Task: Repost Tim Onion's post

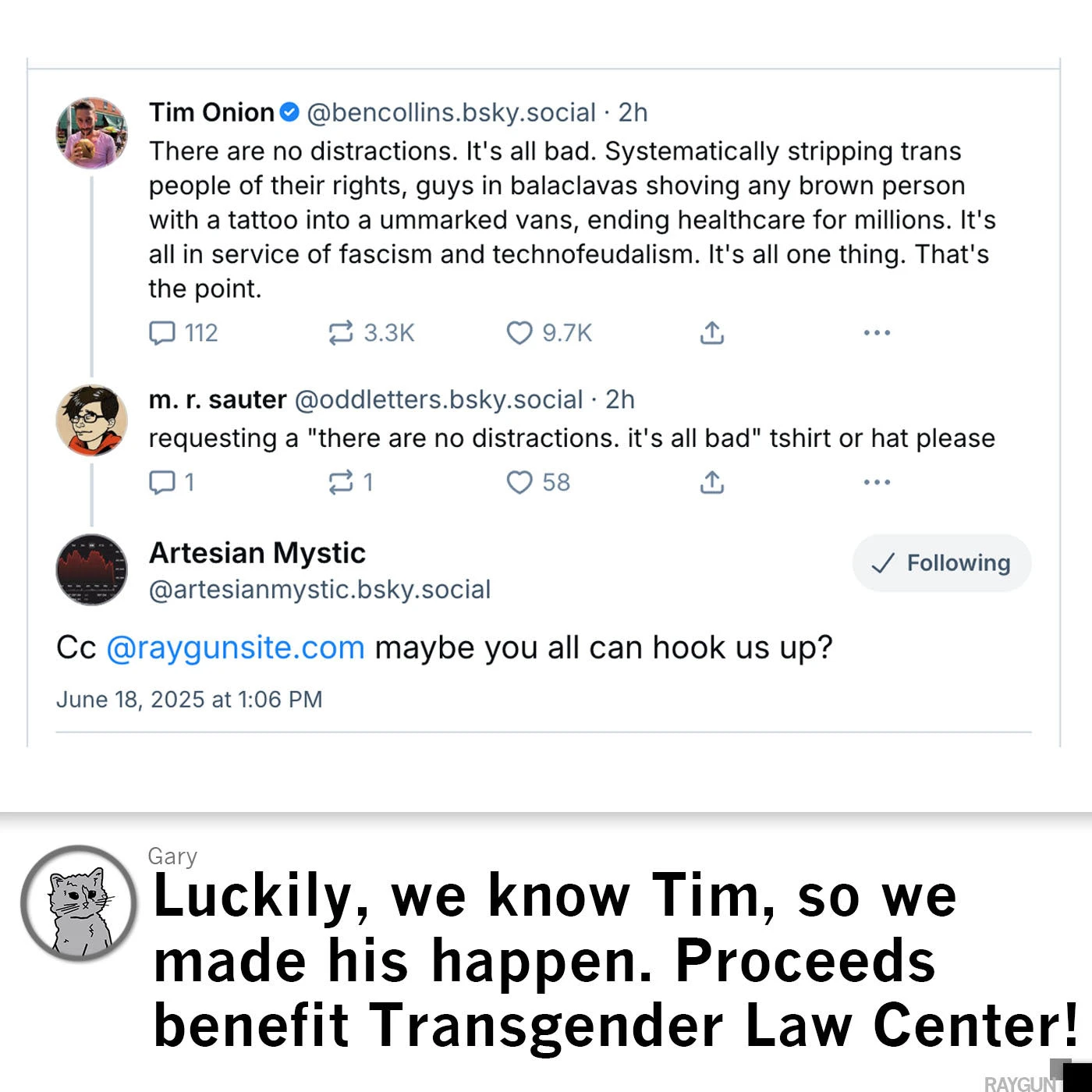Action: (341, 333)
